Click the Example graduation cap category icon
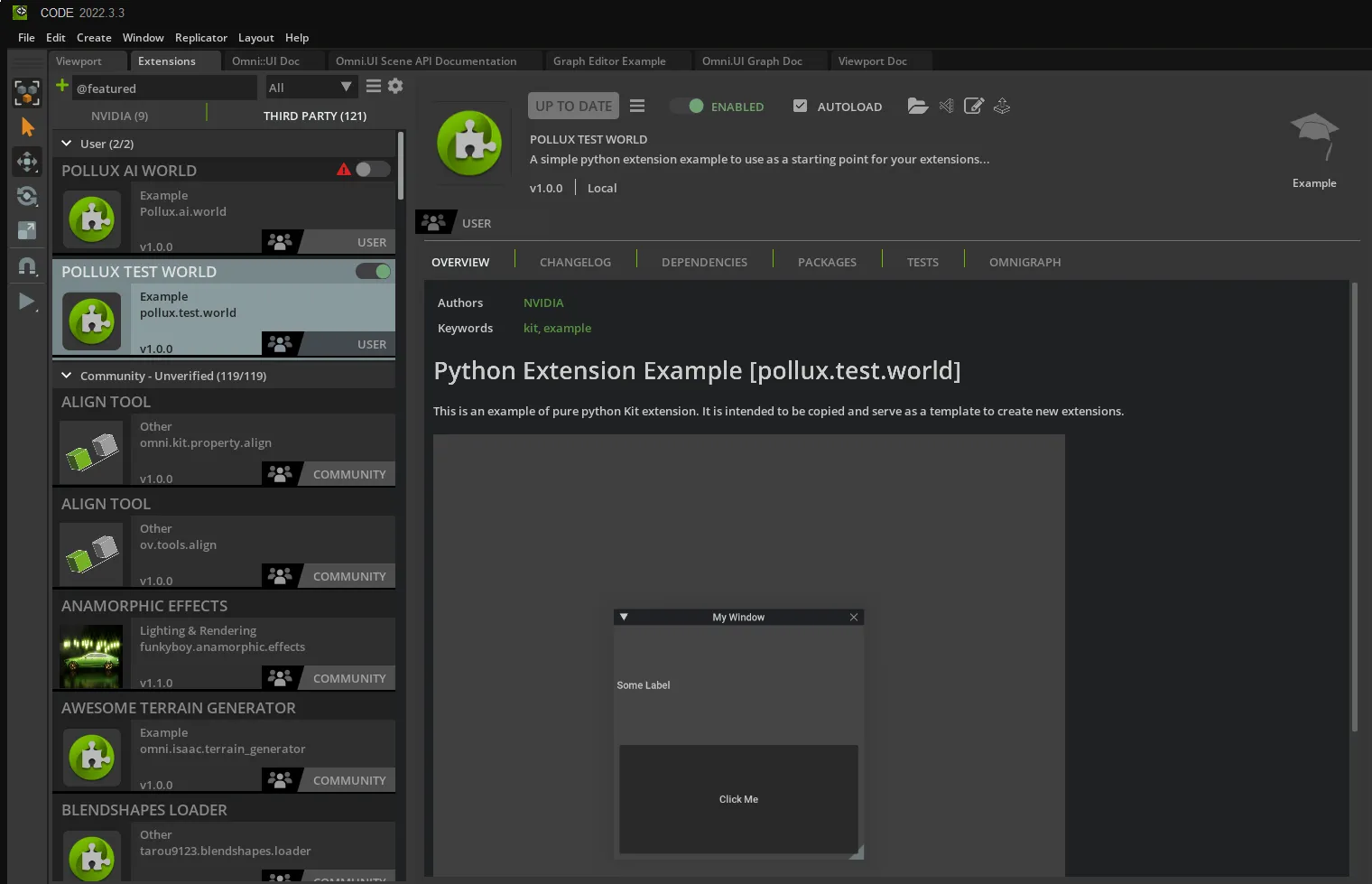 coord(1314,136)
